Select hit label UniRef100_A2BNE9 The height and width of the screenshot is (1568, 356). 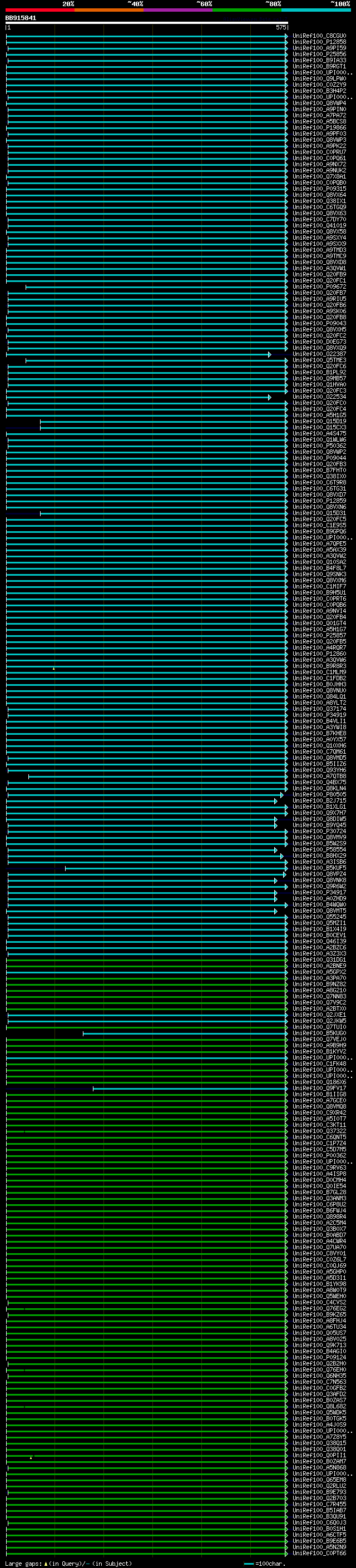click(319, 966)
